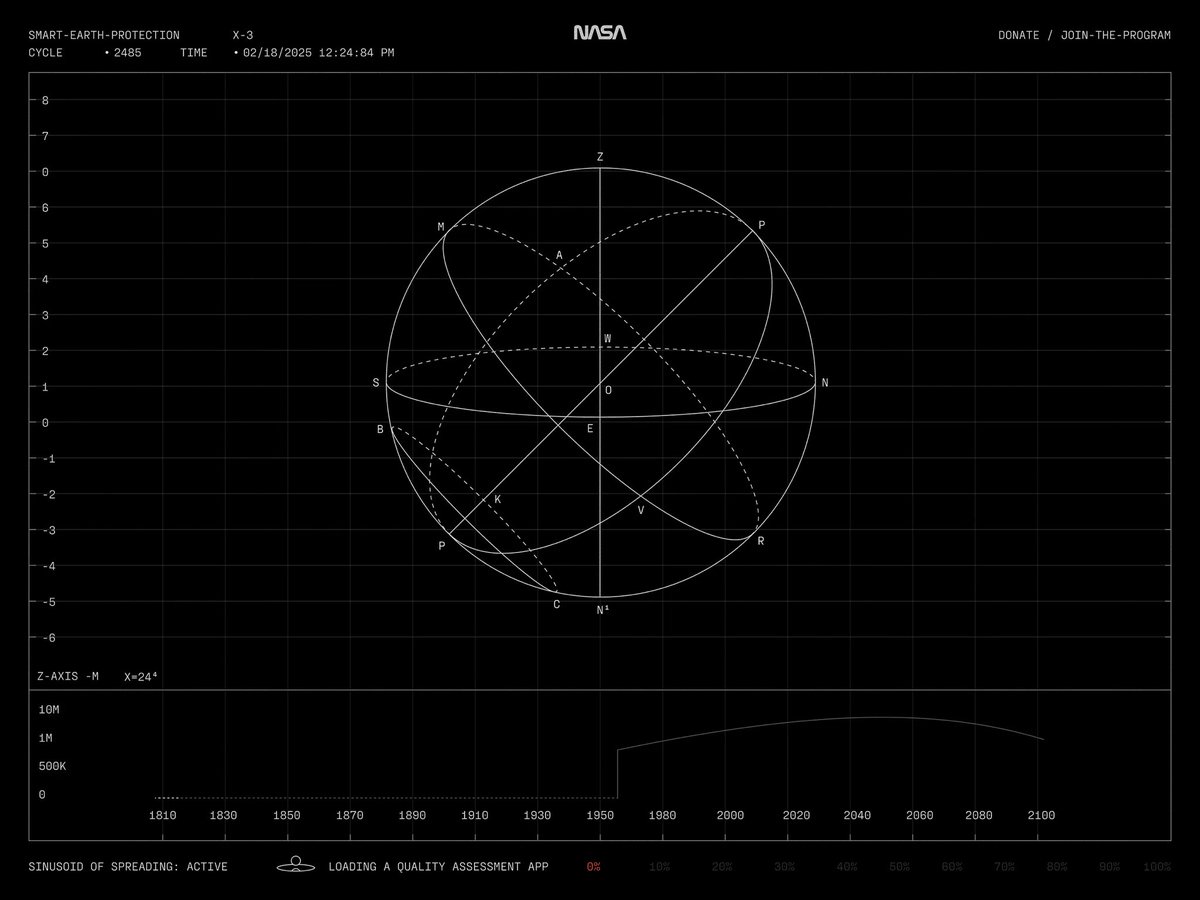Click the A intersection label on sphere
1200x900 pixels.
560,257
